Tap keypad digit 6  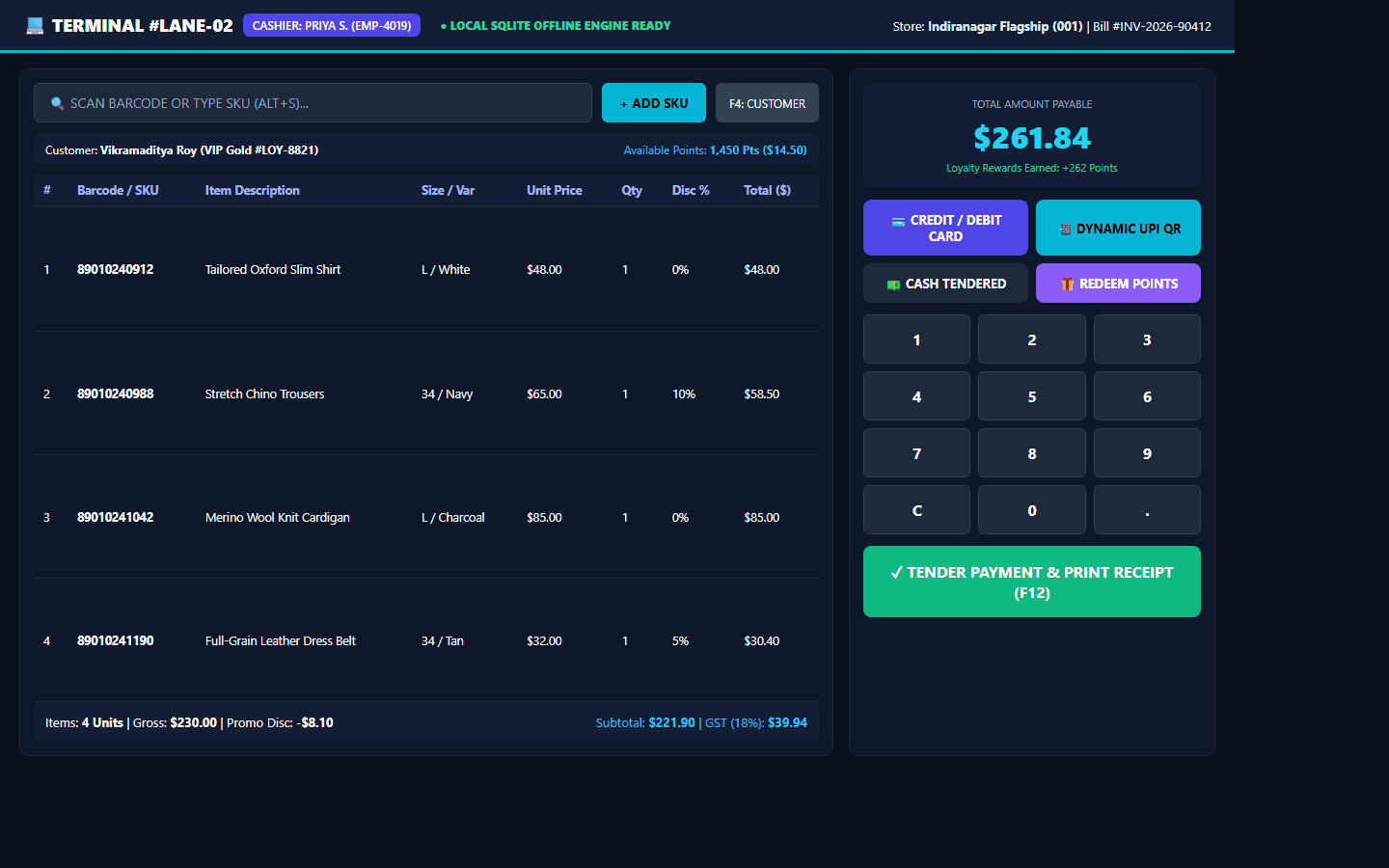coord(1147,396)
